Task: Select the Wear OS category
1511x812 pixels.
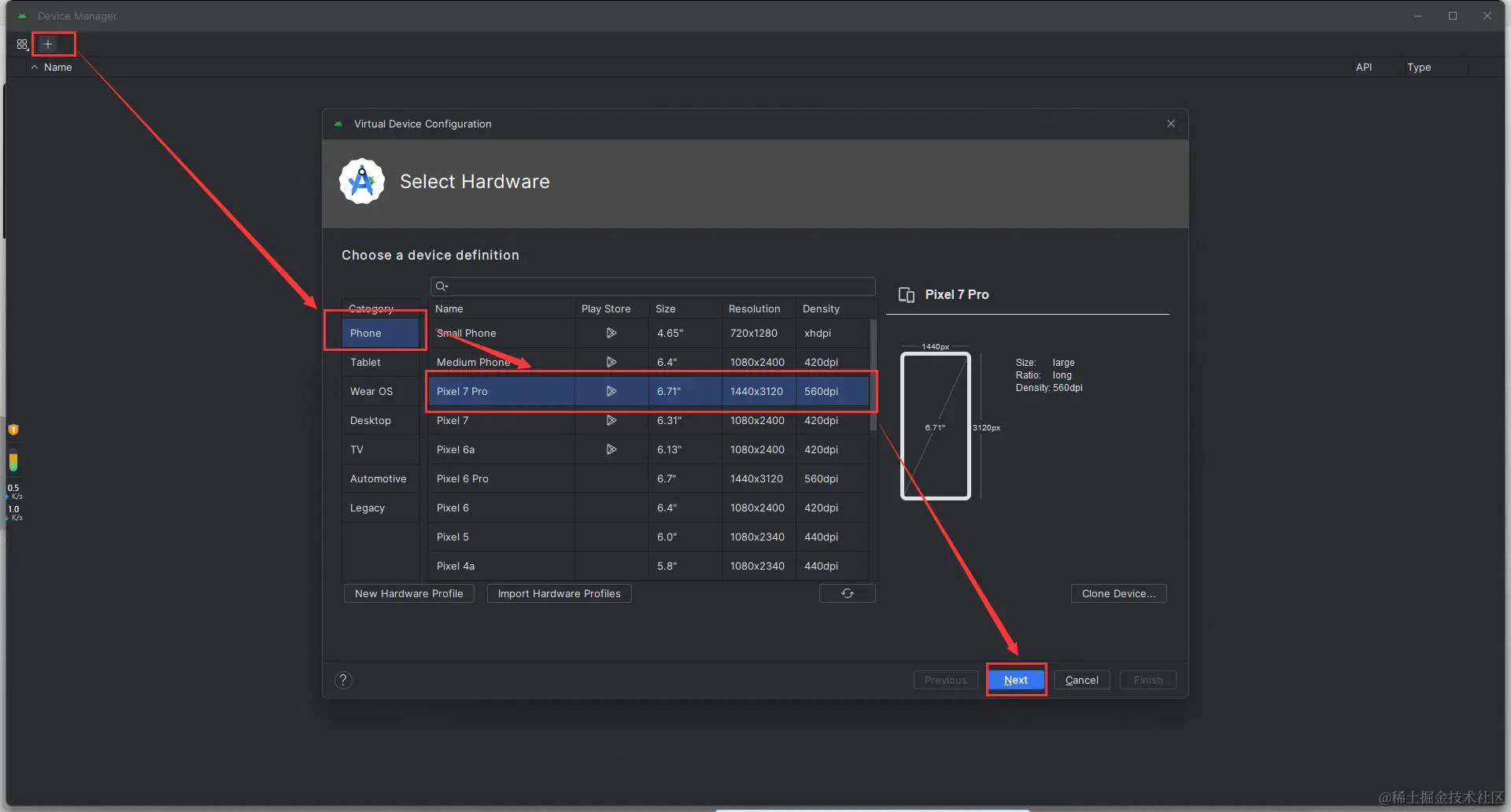Action: [x=371, y=391]
